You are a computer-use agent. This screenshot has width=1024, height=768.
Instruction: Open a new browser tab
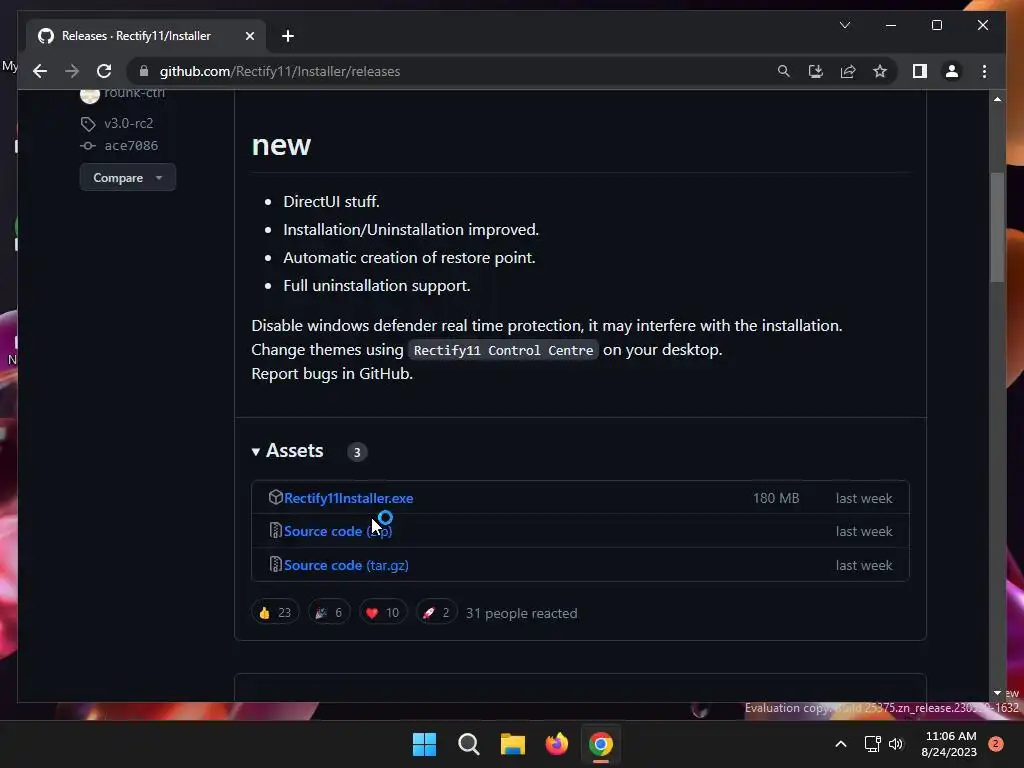click(288, 36)
